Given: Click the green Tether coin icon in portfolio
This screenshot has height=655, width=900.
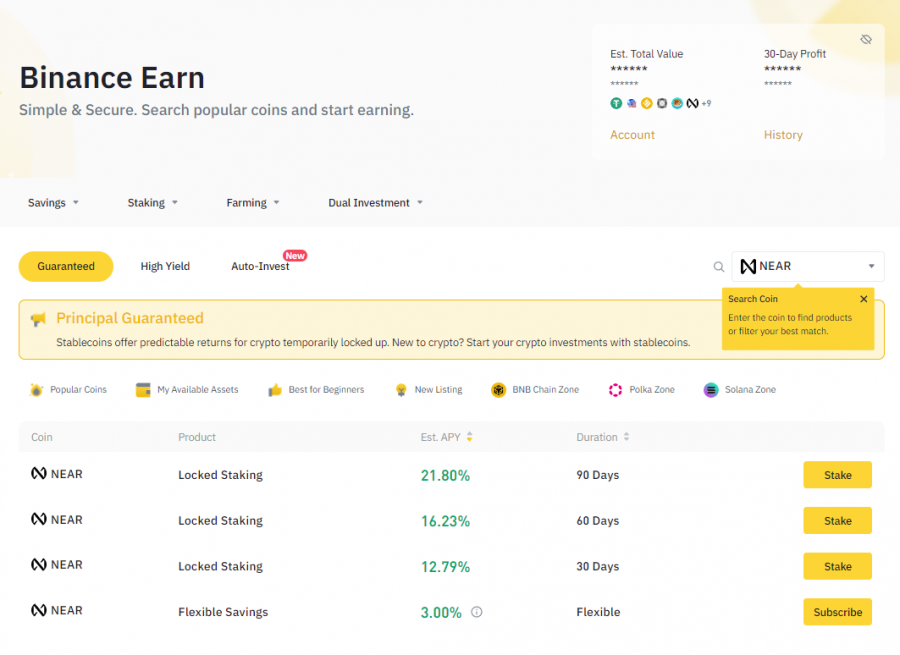Looking at the screenshot, I should (x=616, y=103).
